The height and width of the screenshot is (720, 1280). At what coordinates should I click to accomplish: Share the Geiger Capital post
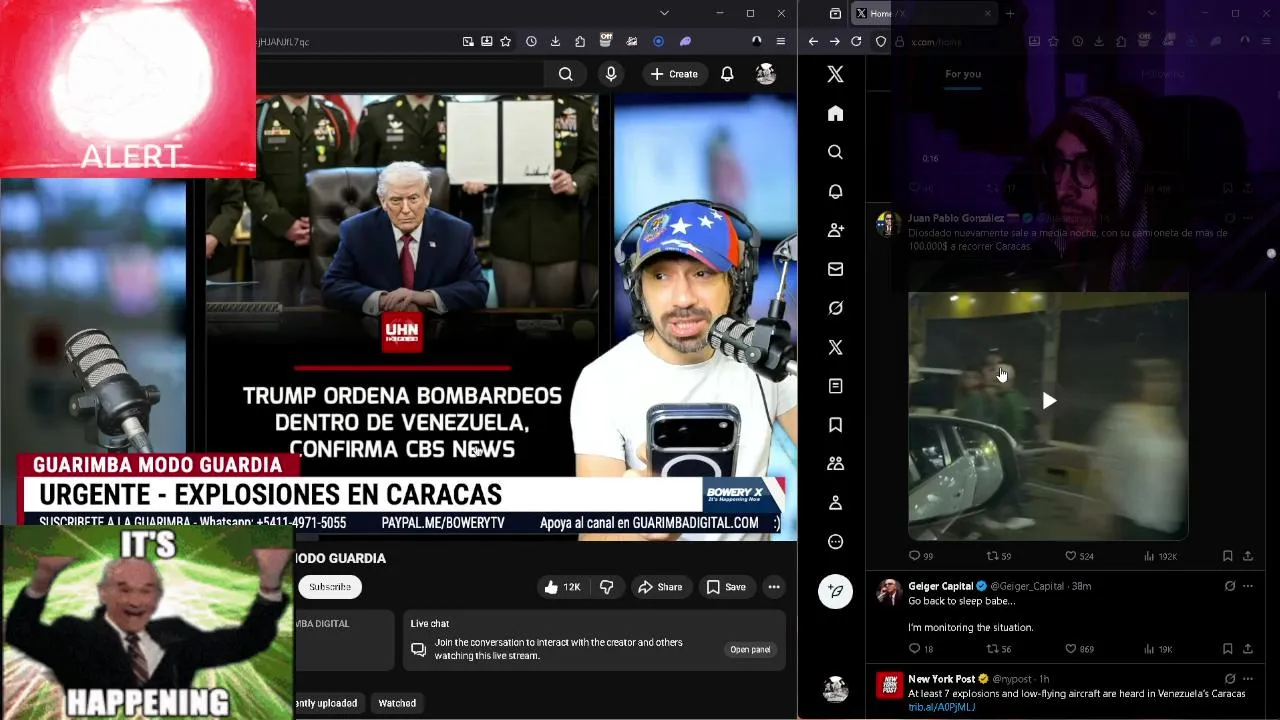click(1248, 649)
